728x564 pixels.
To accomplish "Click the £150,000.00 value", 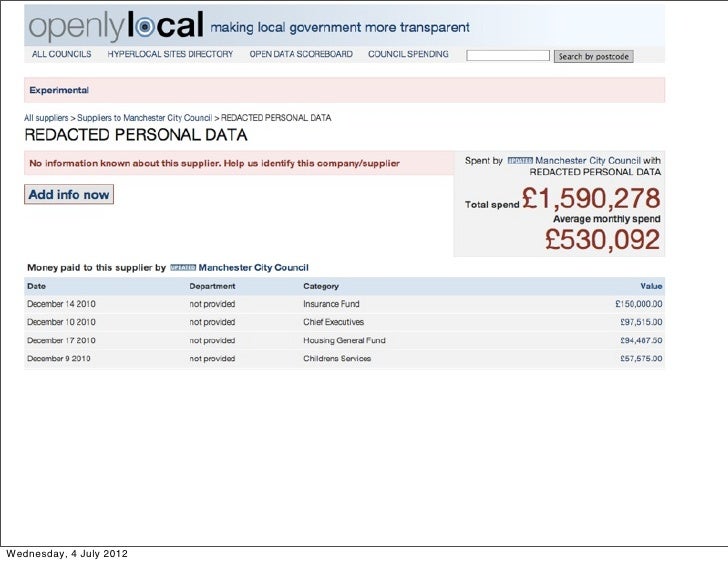I will [639, 304].
